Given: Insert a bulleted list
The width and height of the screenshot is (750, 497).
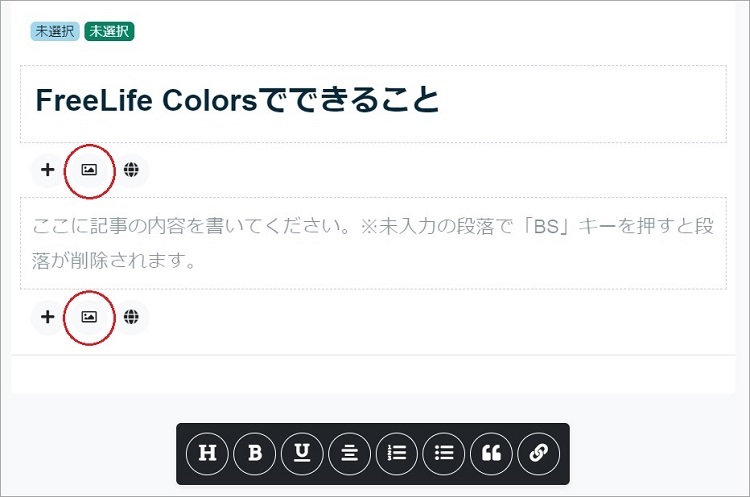Looking at the screenshot, I should pyautogui.click(x=444, y=453).
